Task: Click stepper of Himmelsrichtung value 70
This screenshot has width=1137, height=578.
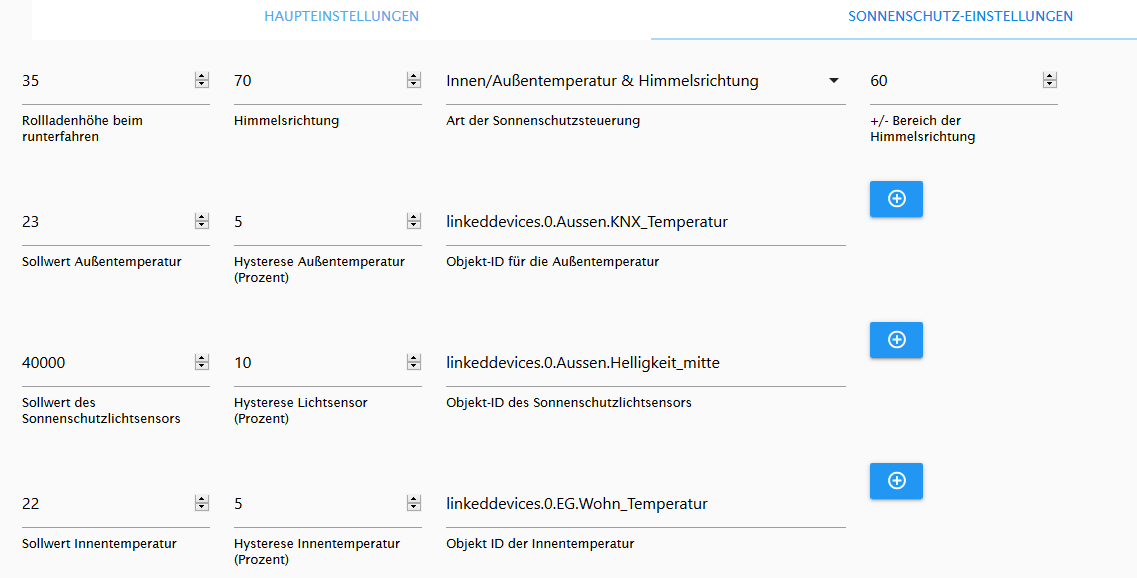Action: pos(413,80)
